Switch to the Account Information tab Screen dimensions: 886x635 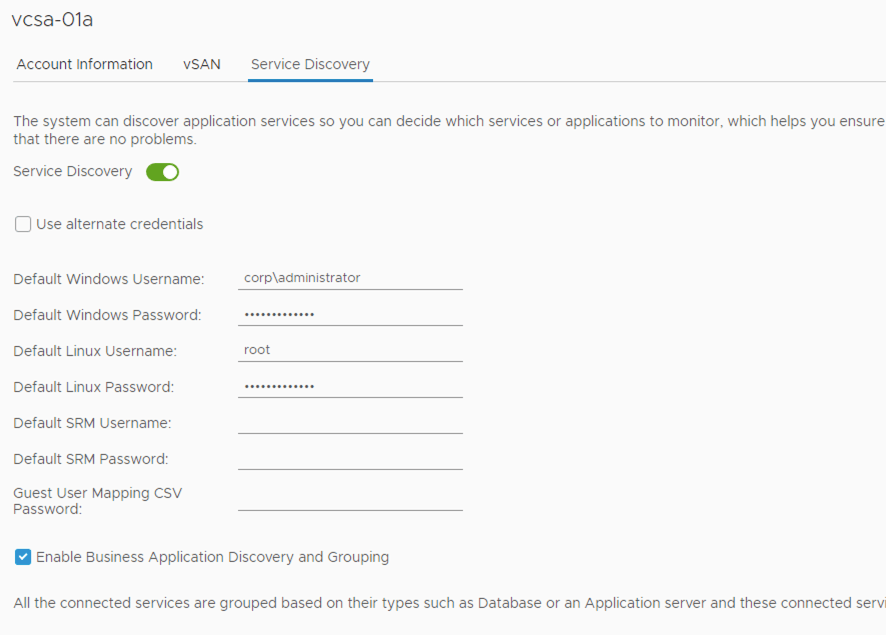click(85, 64)
